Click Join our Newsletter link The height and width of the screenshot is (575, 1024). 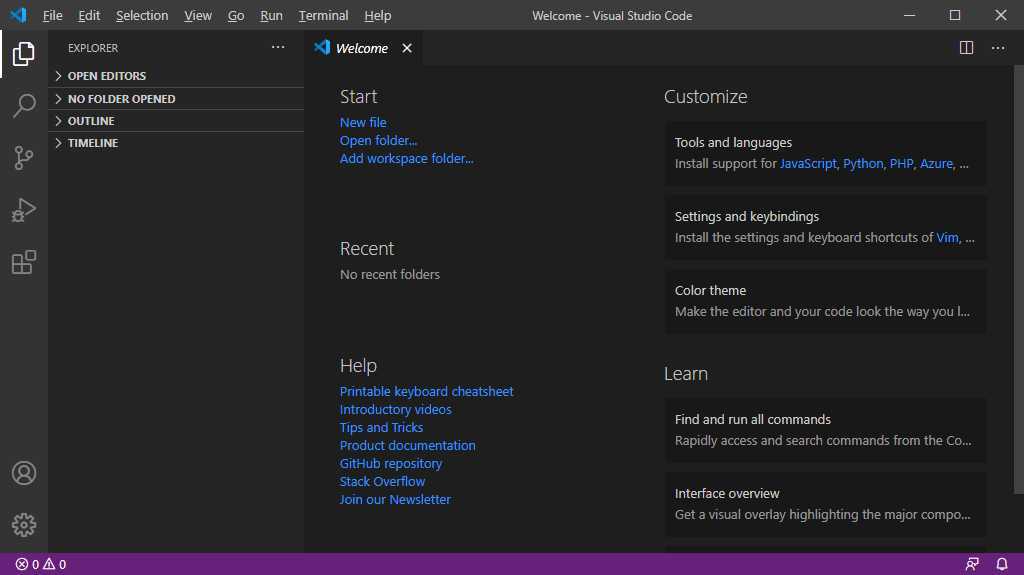pyautogui.click(x=395, y=499)
